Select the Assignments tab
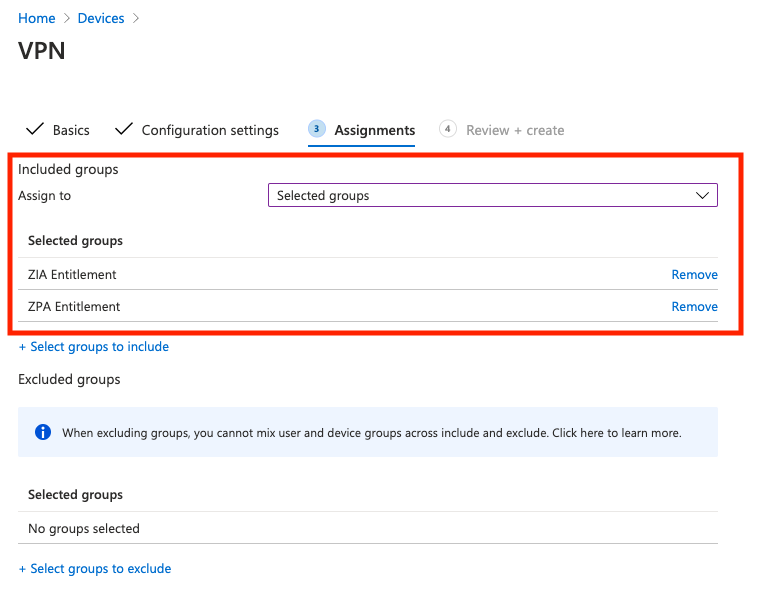 tap(374, 131)
